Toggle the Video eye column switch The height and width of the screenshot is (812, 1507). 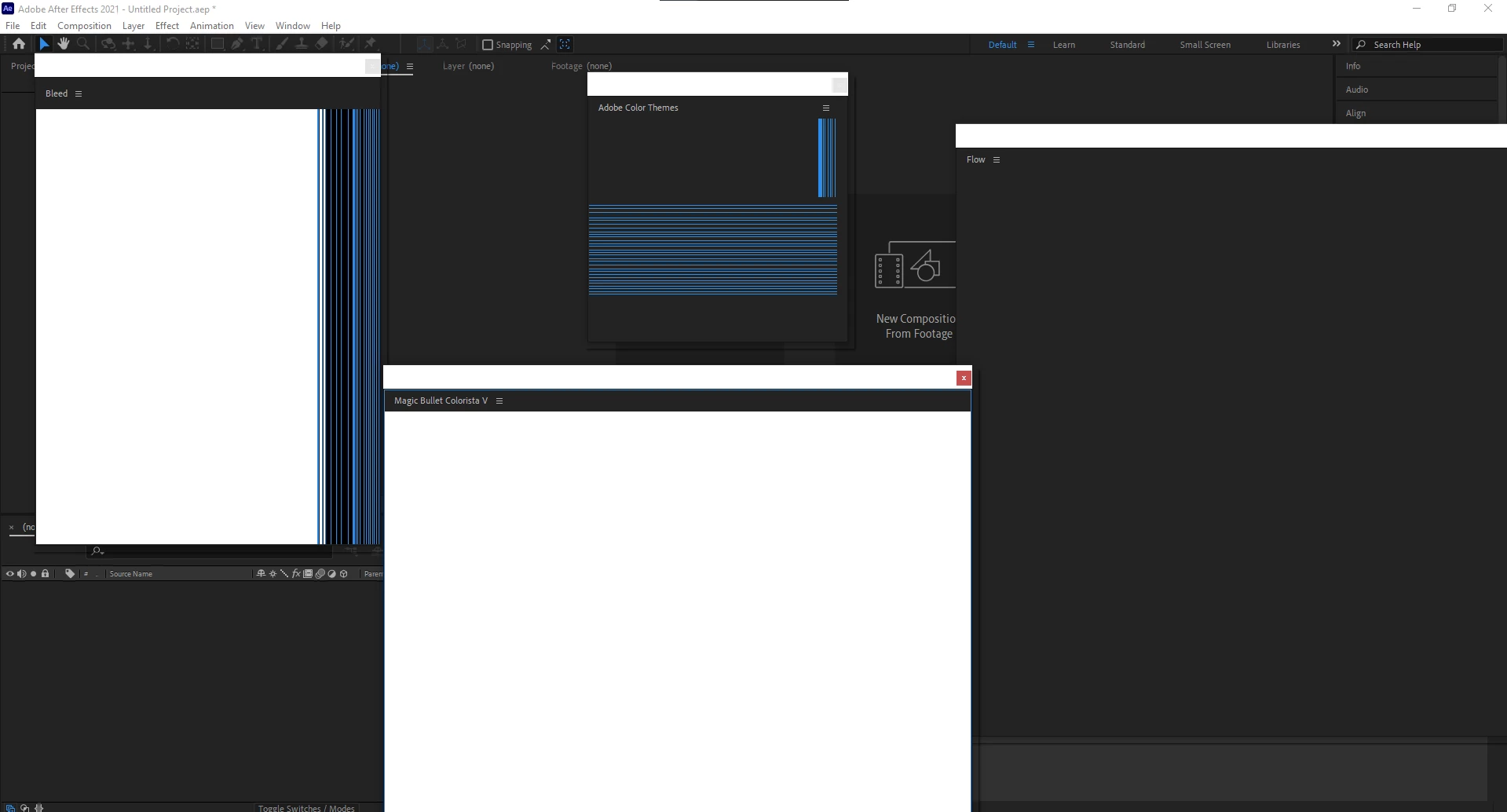pos(10,574)
